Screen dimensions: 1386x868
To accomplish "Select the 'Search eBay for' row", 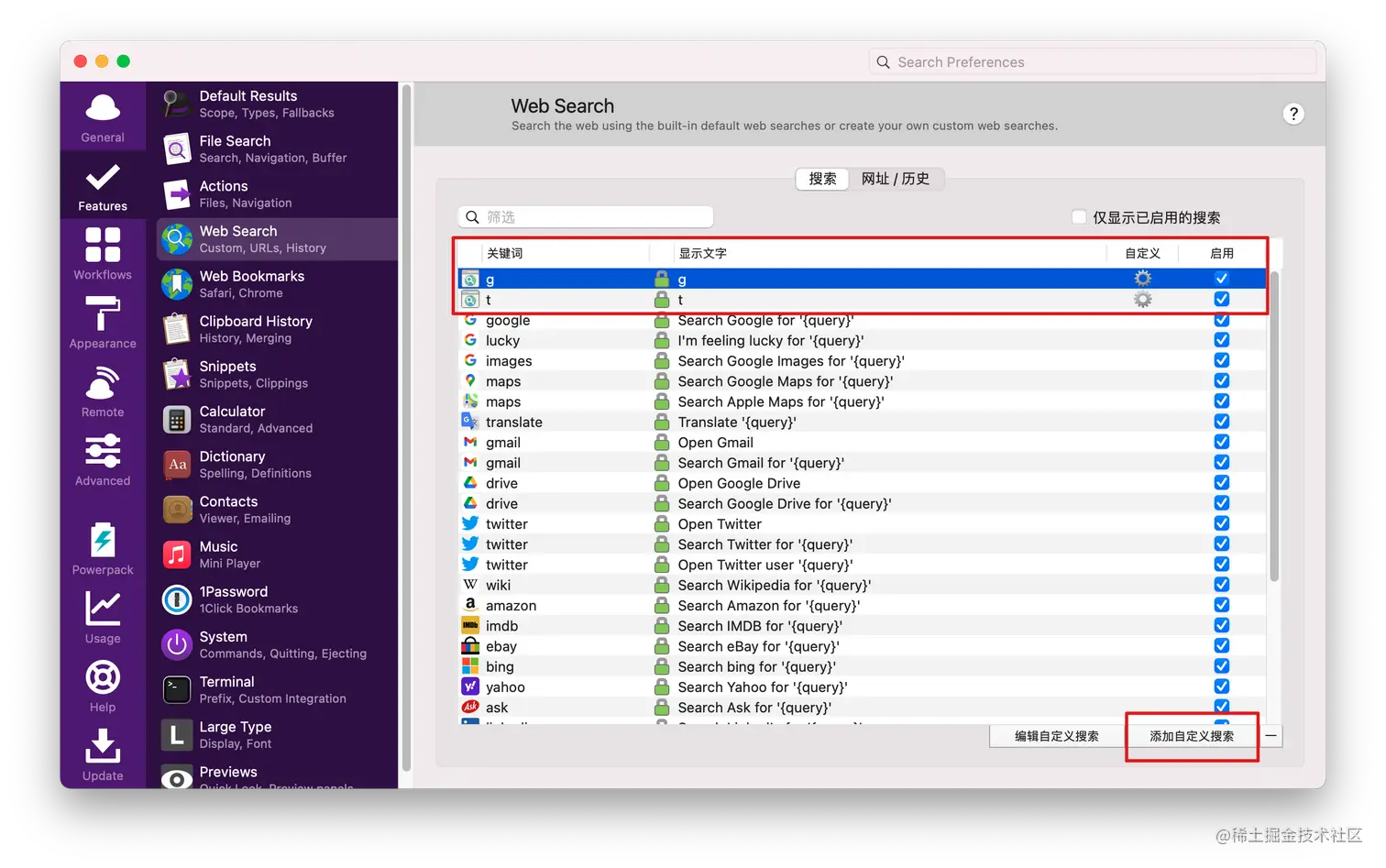I will (862, 646).
